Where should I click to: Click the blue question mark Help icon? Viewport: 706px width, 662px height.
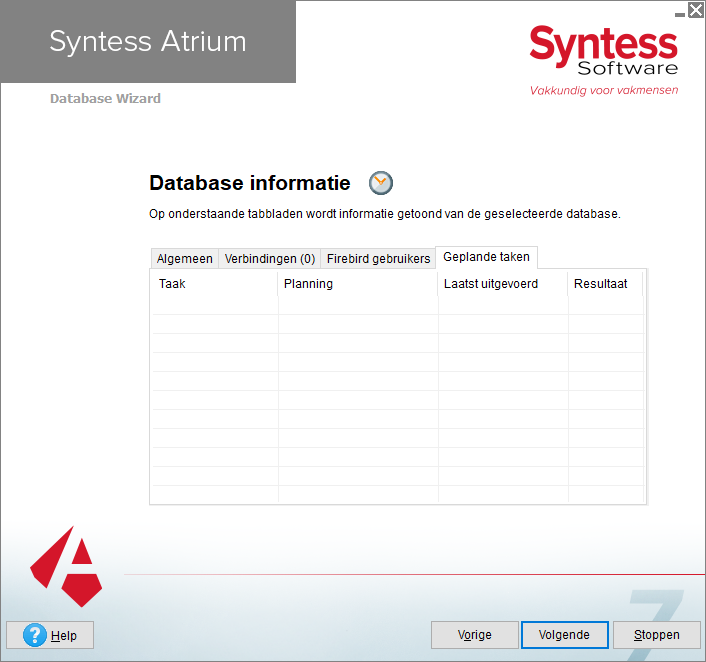coord(35,635)
